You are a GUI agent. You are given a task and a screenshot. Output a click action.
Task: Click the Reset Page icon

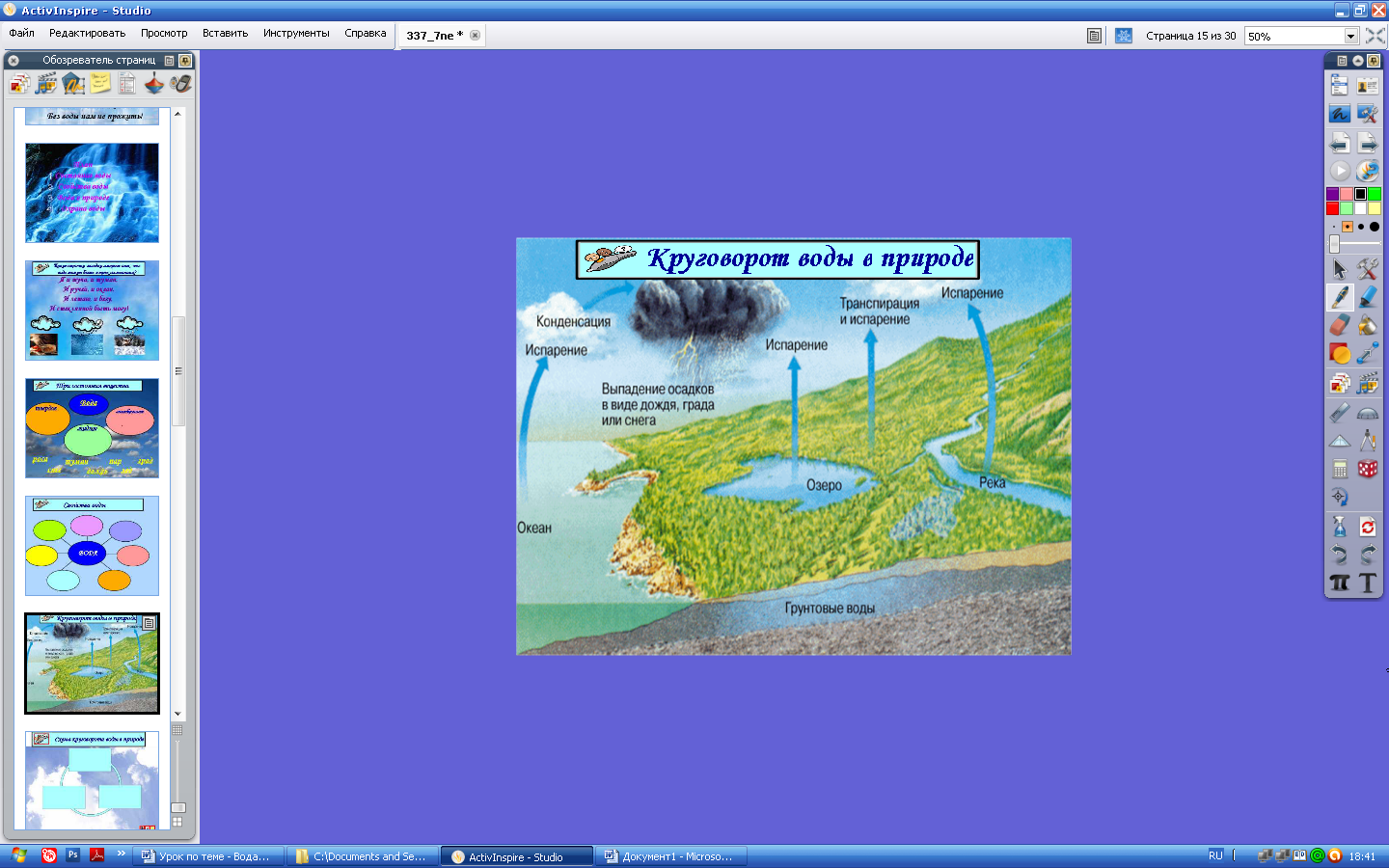point(1368,527)
